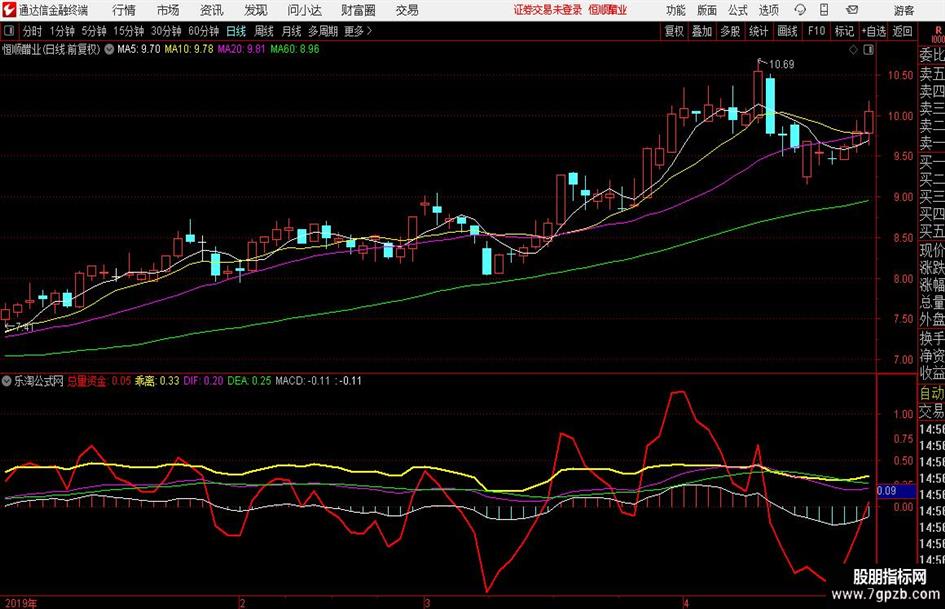Open the 发现 menu

pyautogui.click(x=256, y=10)
